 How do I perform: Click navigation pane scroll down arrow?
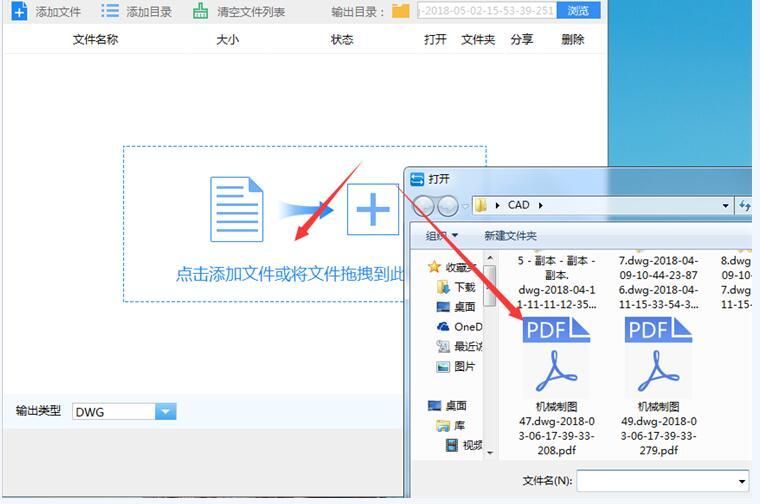tap(490, 453)
